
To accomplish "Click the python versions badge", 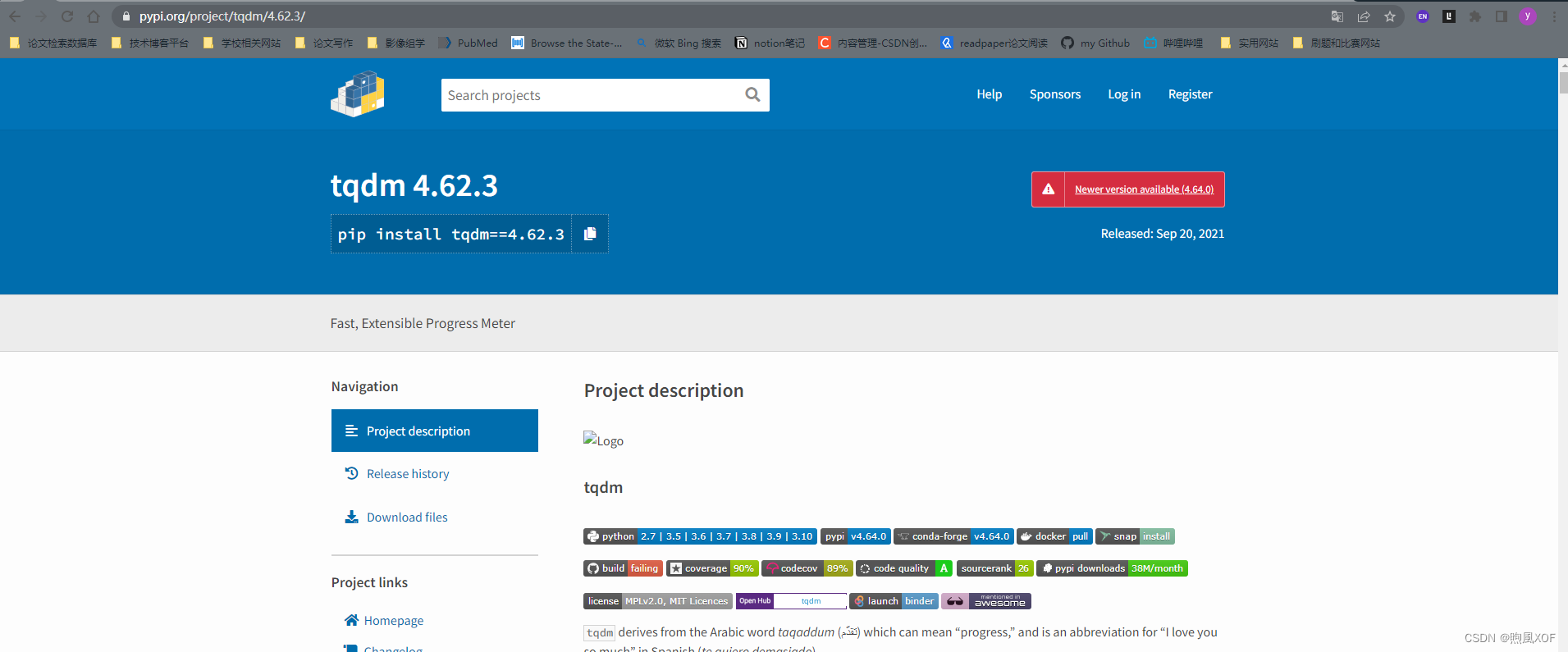I will [700, 536].
